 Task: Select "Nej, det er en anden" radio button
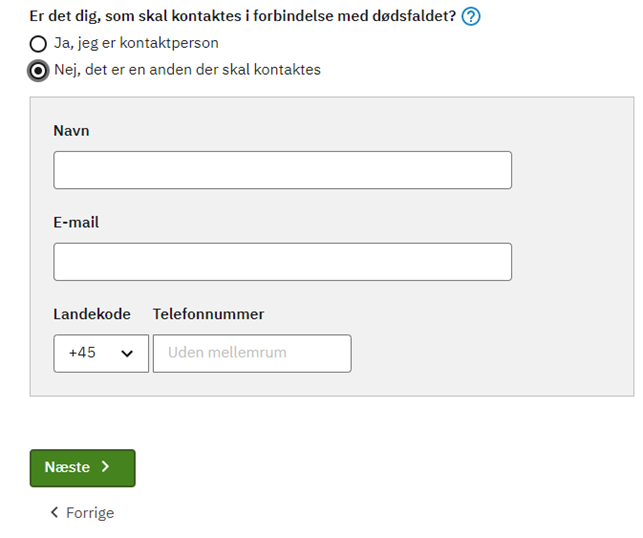click(x=38, y=71)
